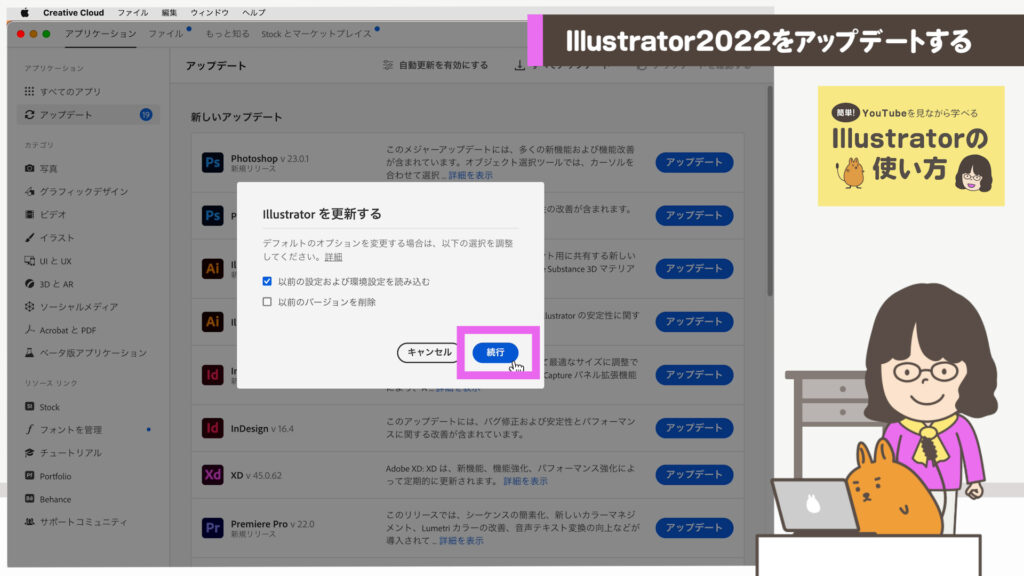Open the ヘルプ menu
This screenshot has width=1024, height=576.
(253, 12)
